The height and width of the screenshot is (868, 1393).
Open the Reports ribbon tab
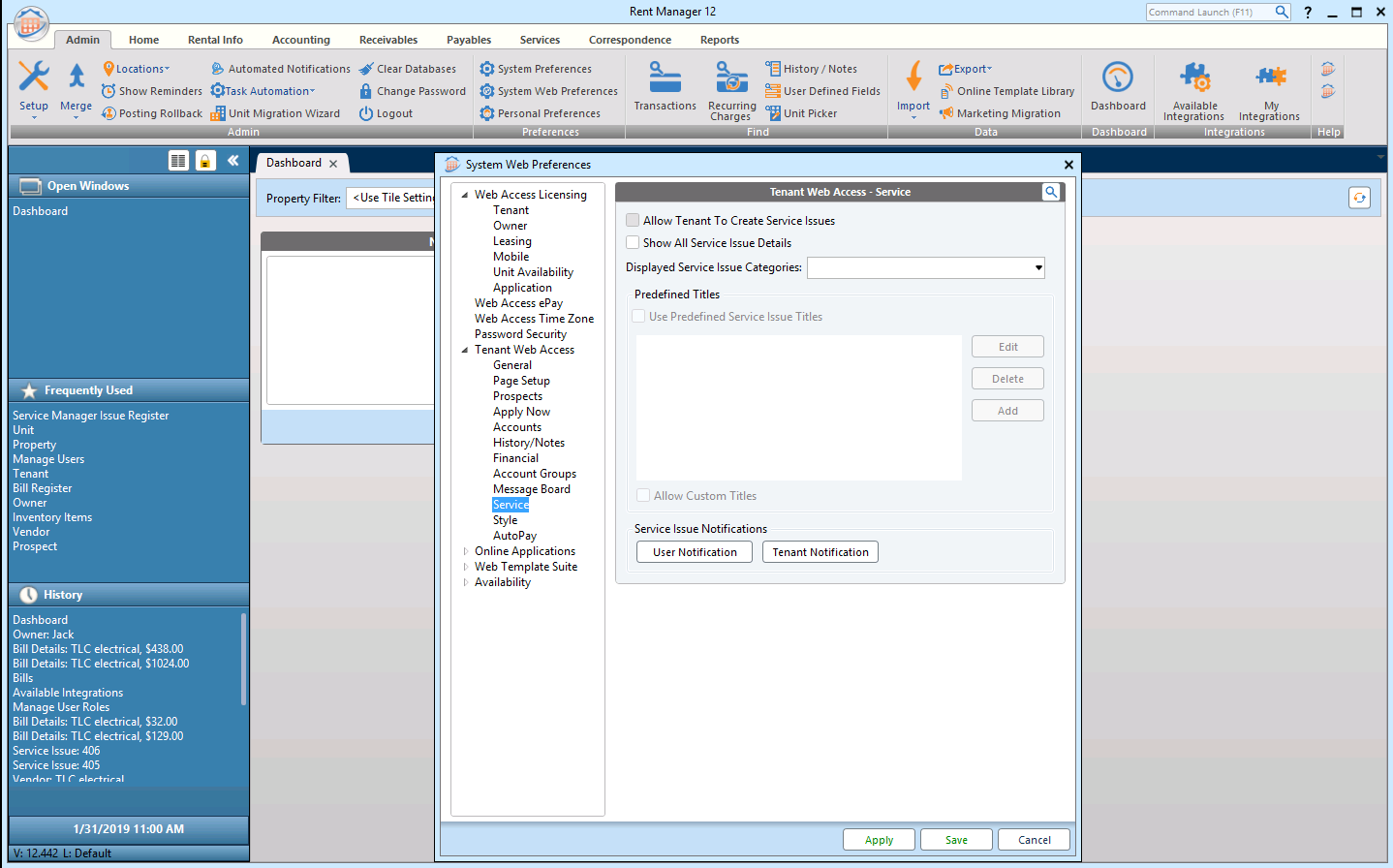pyautogui.click(x=719, y=40)
